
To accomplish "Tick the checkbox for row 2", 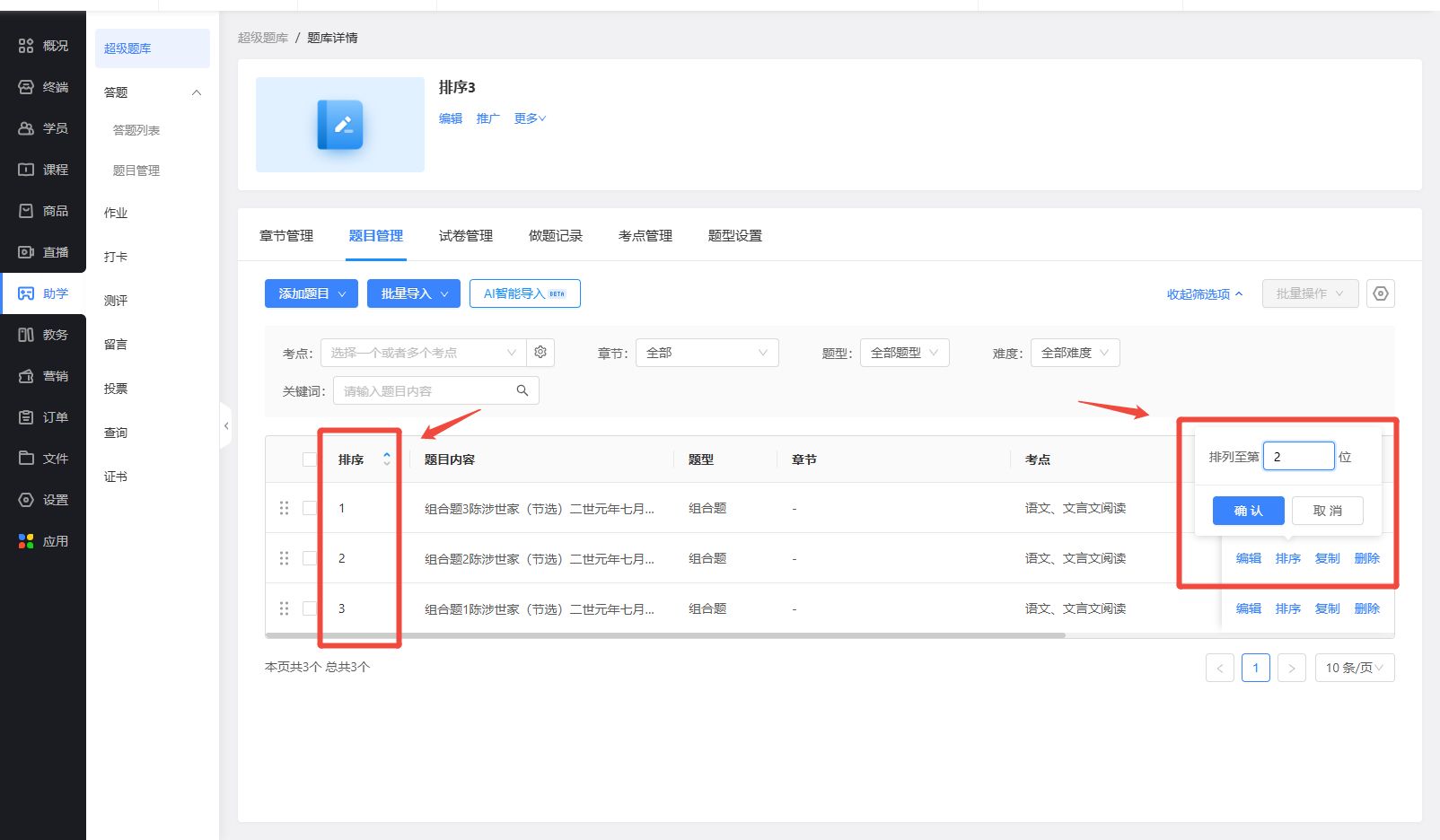I will pyautogui.click(x=310, y=558).
